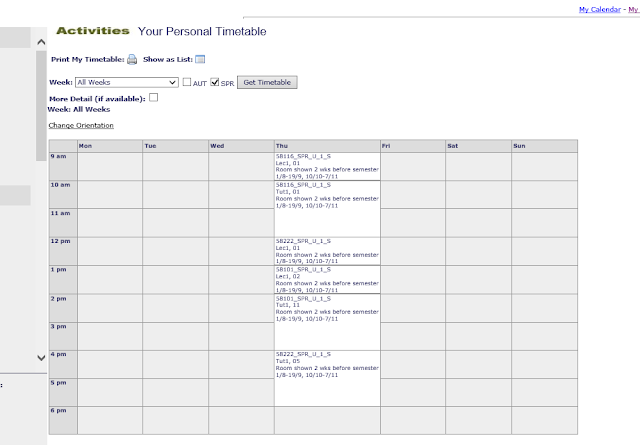Viewport: 640px width, 445px height.
Task: Click the sidebar scroll up arrow
Action: pos(41,42)
